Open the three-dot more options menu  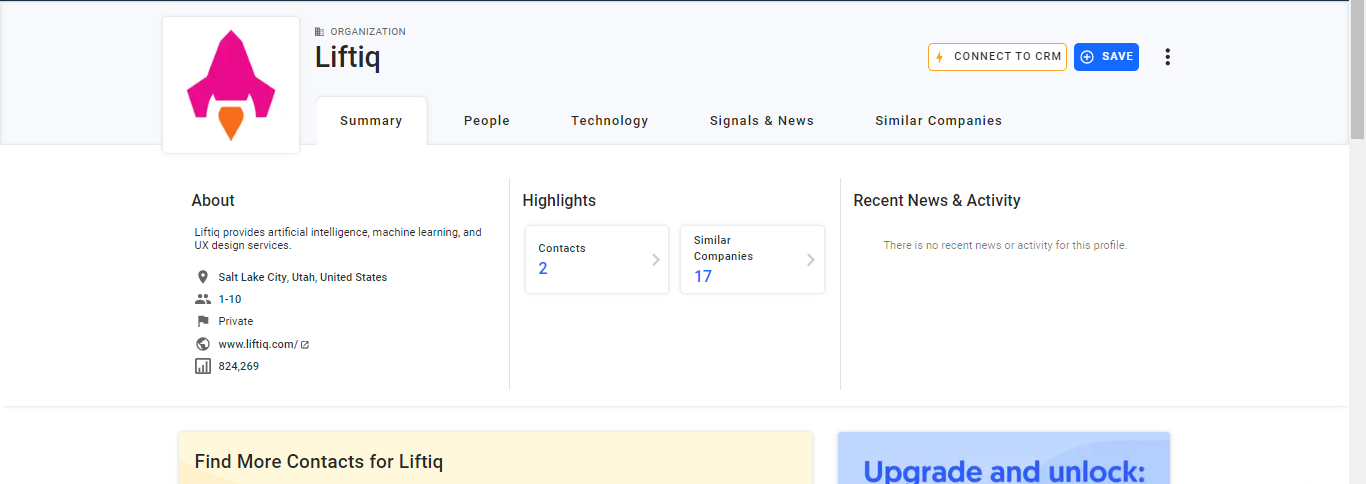1167,57
